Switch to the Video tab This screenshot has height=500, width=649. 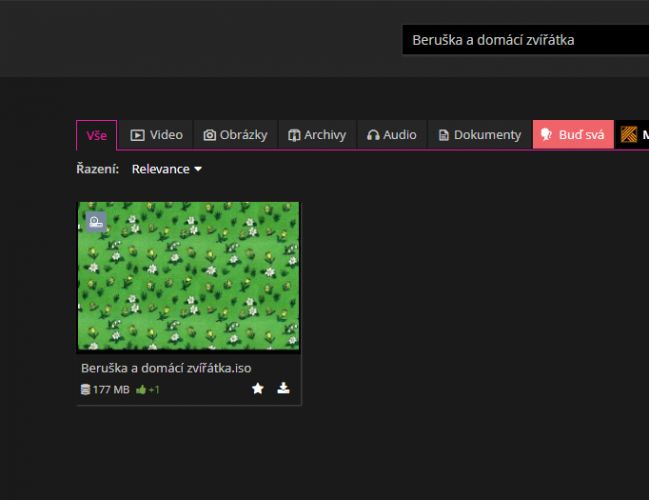[156, 135]
